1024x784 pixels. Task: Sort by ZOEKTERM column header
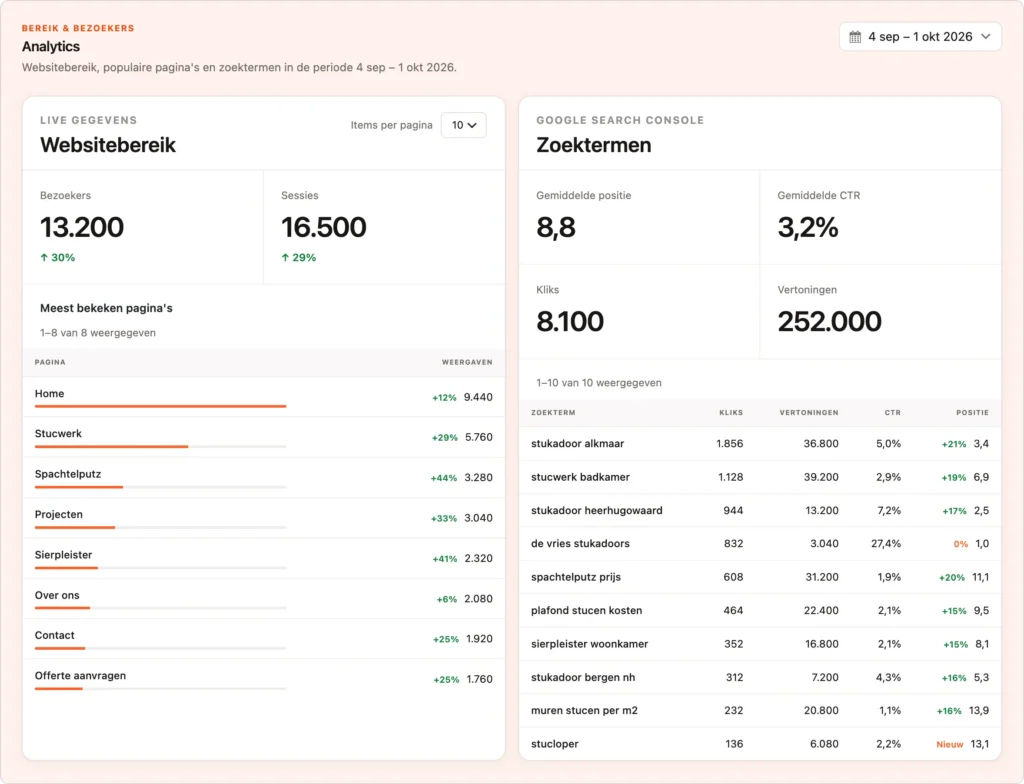[553, 413]
